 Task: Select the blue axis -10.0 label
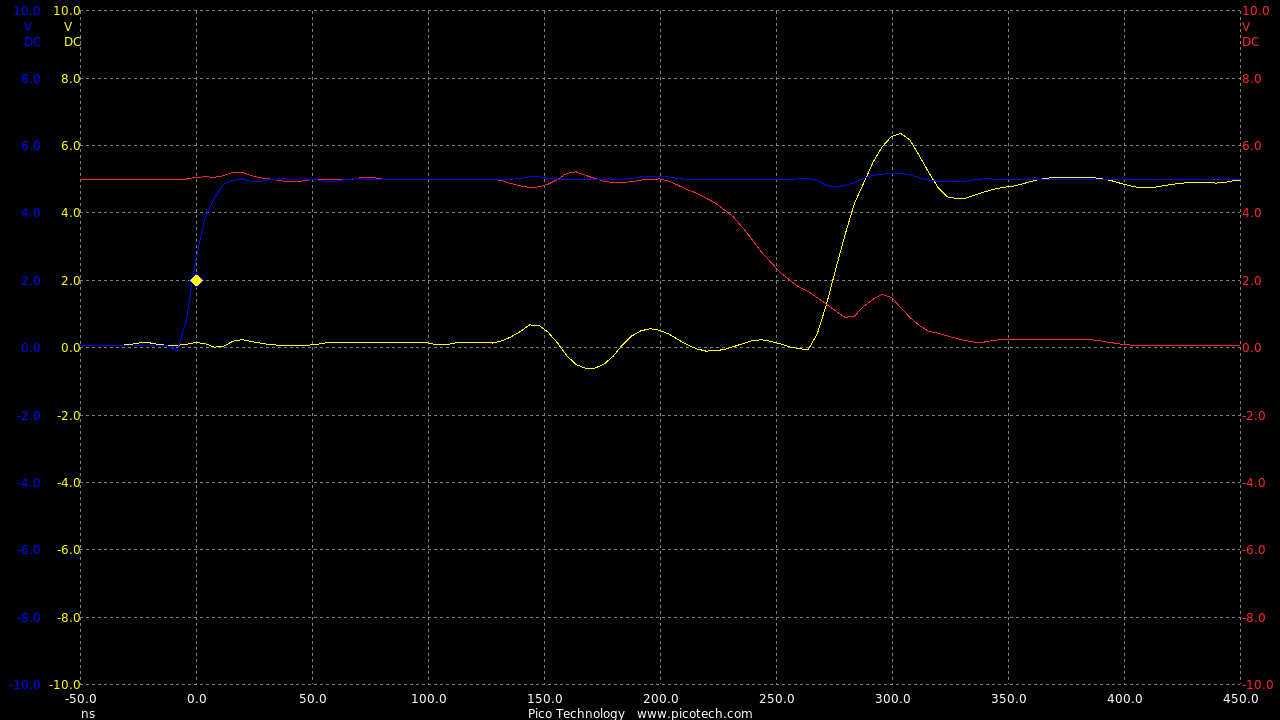[x=26, y=685]
